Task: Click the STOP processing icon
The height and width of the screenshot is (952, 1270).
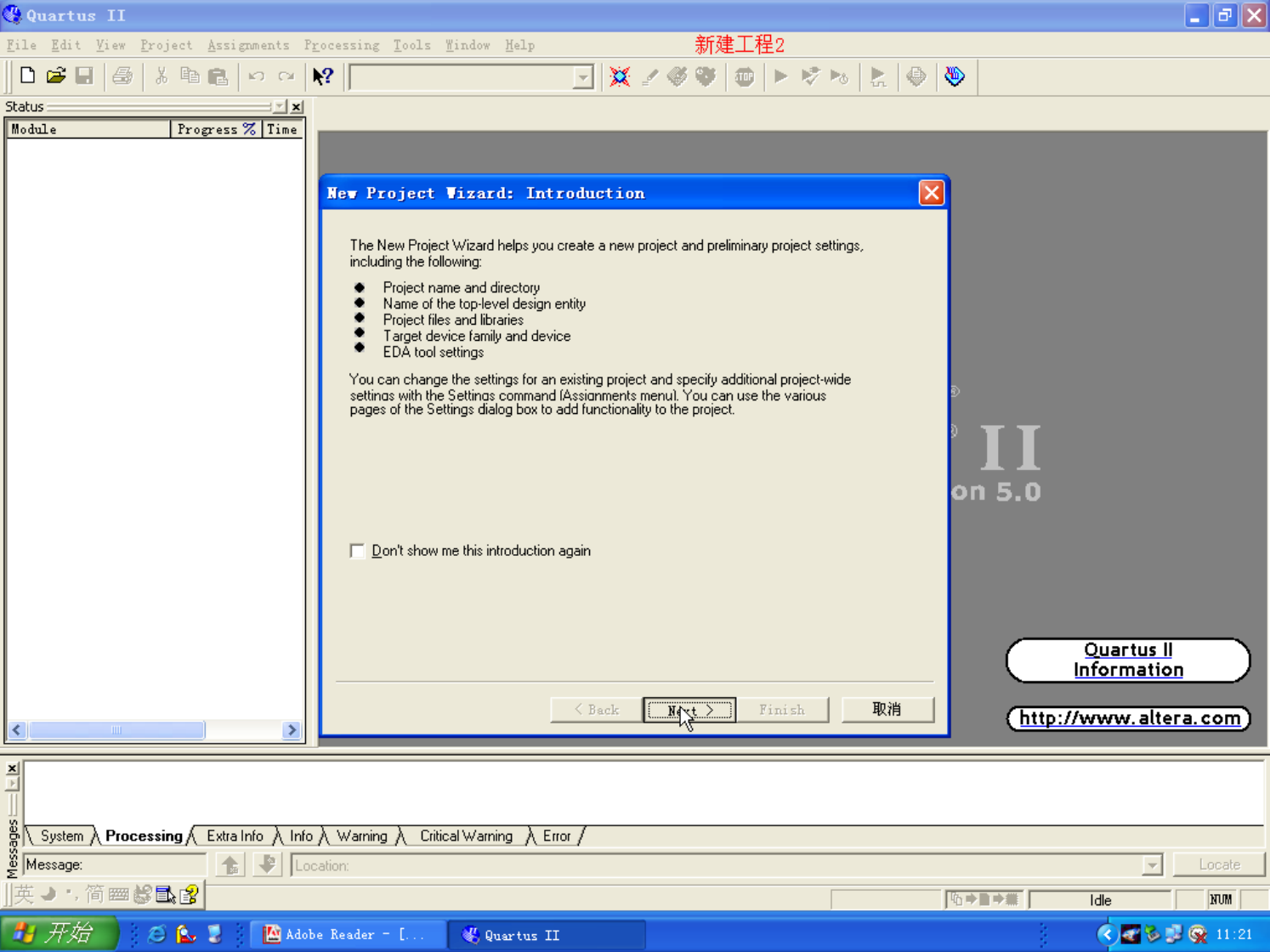Action: coord(745,76)
